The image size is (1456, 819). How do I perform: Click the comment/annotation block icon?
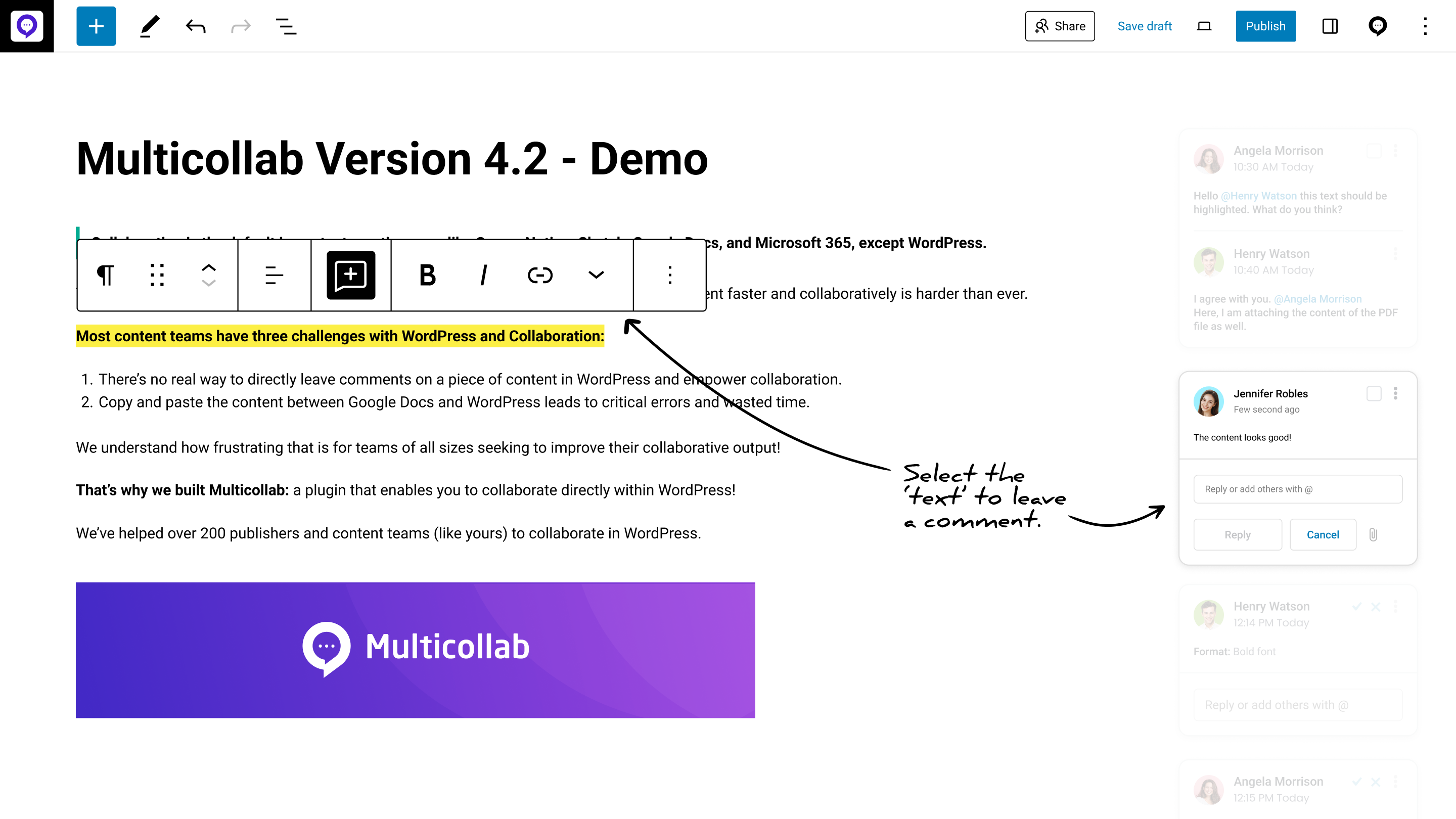tap(350, 275)
